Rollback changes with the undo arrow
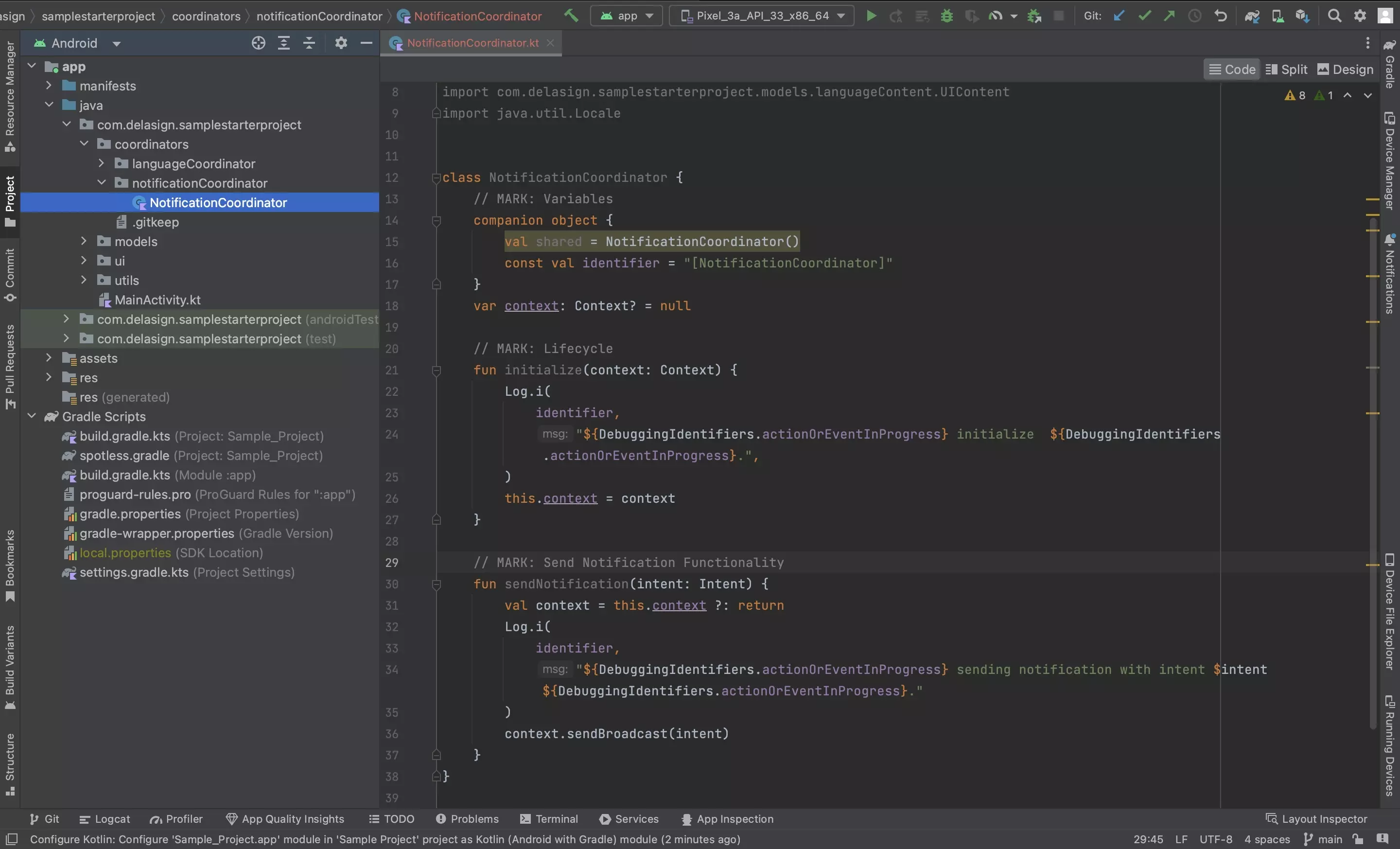Viewport: 1400px width, 849px height. pyautogui.click(x=1220, y=16)
